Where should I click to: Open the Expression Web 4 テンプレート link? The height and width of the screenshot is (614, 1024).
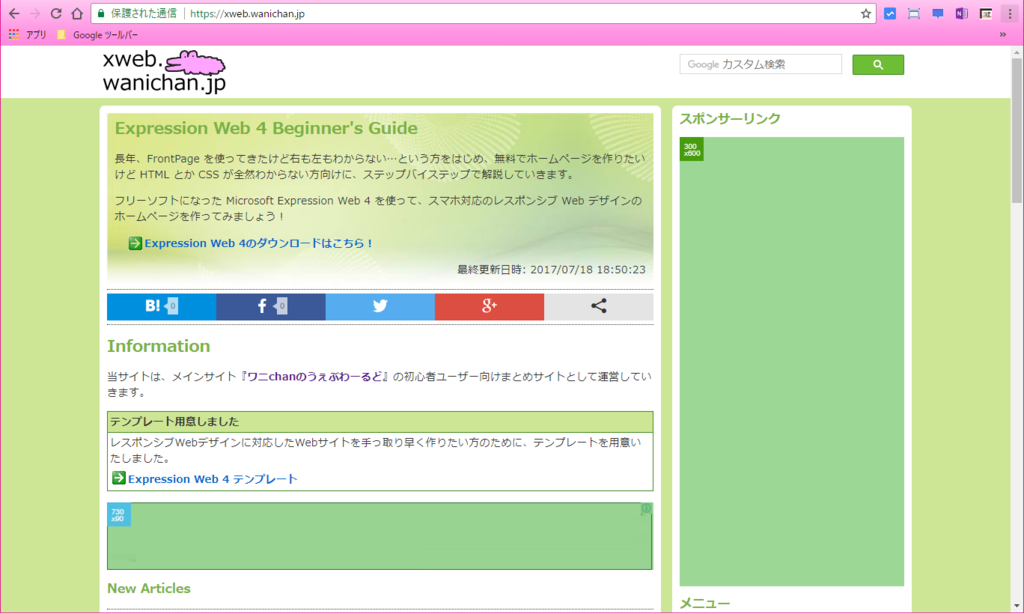coord(213,479)
